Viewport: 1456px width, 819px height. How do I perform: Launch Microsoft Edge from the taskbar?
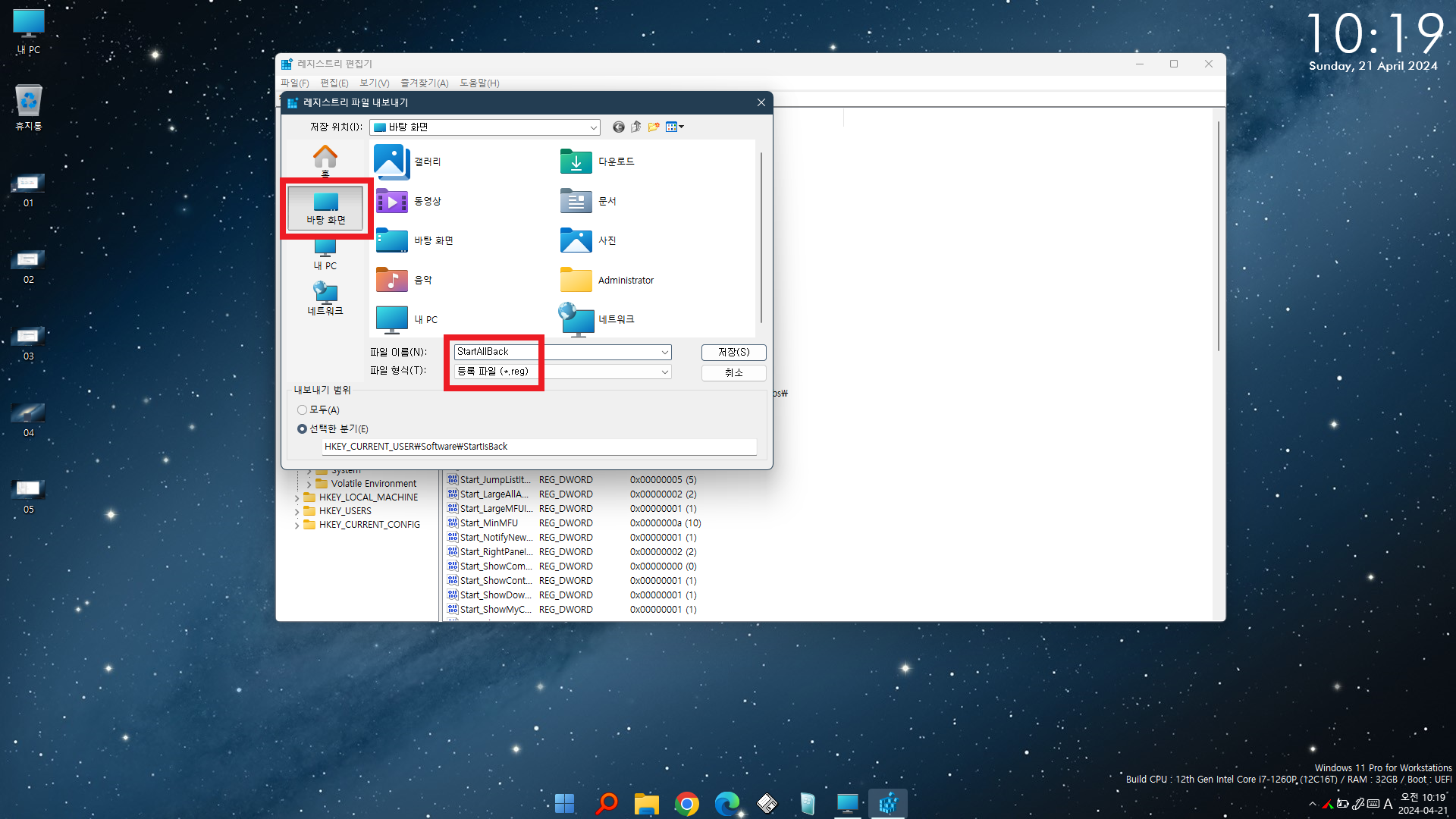click(727, 803)
